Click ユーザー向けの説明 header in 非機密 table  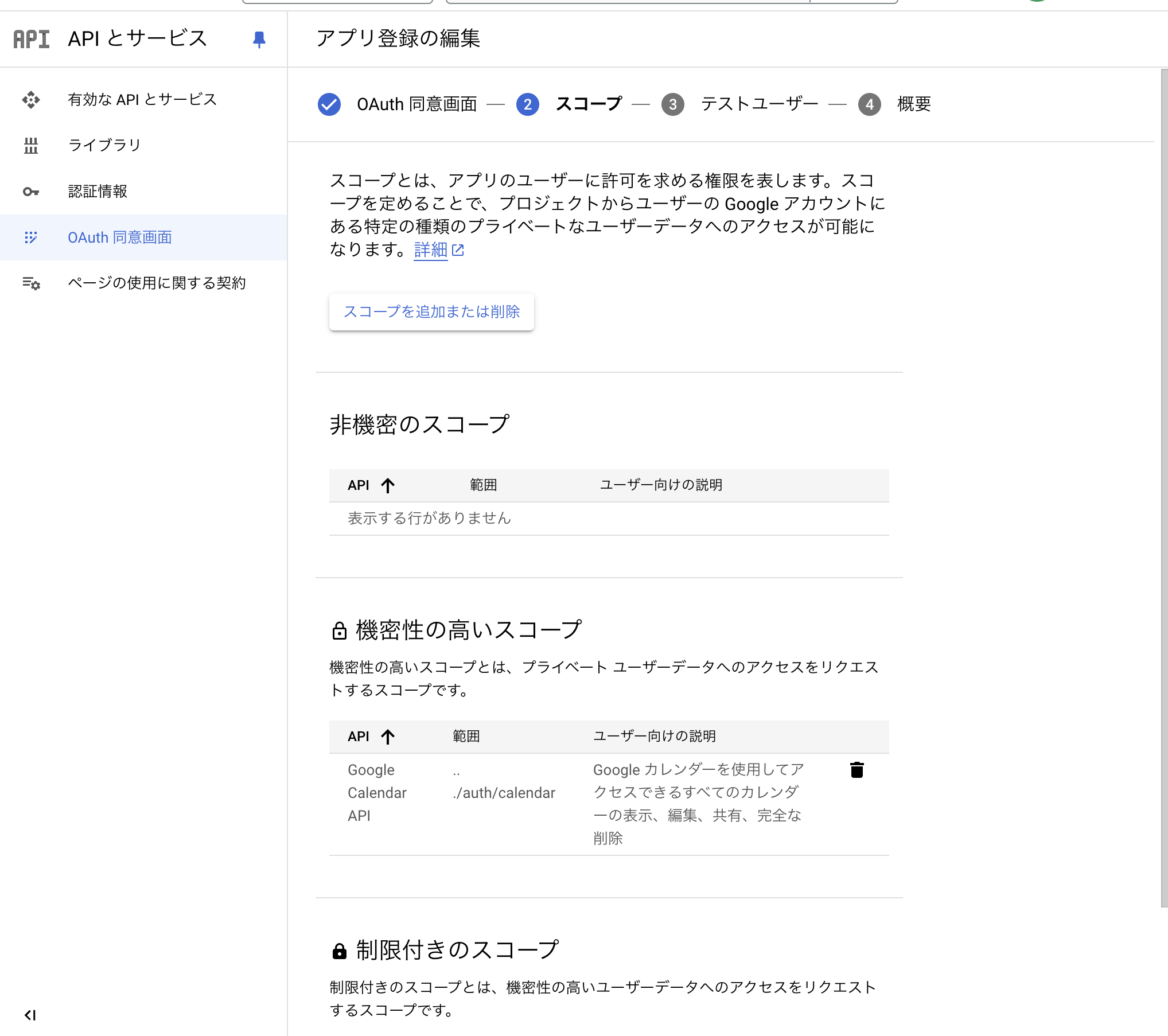661,485
